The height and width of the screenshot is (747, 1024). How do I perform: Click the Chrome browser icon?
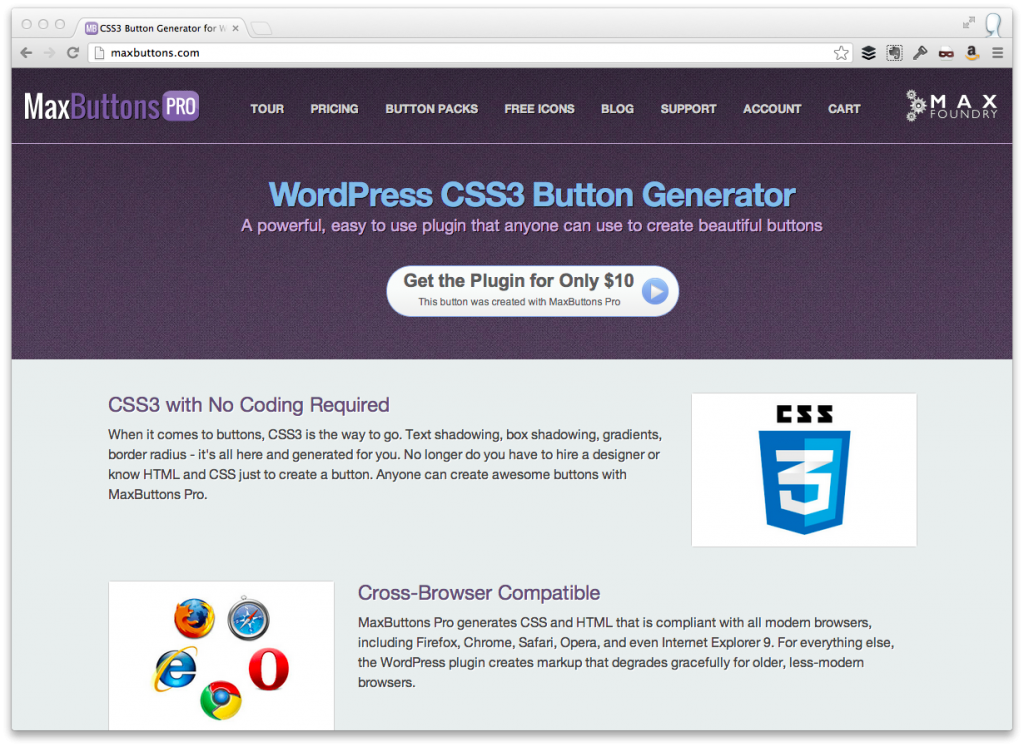pos(221,701)
